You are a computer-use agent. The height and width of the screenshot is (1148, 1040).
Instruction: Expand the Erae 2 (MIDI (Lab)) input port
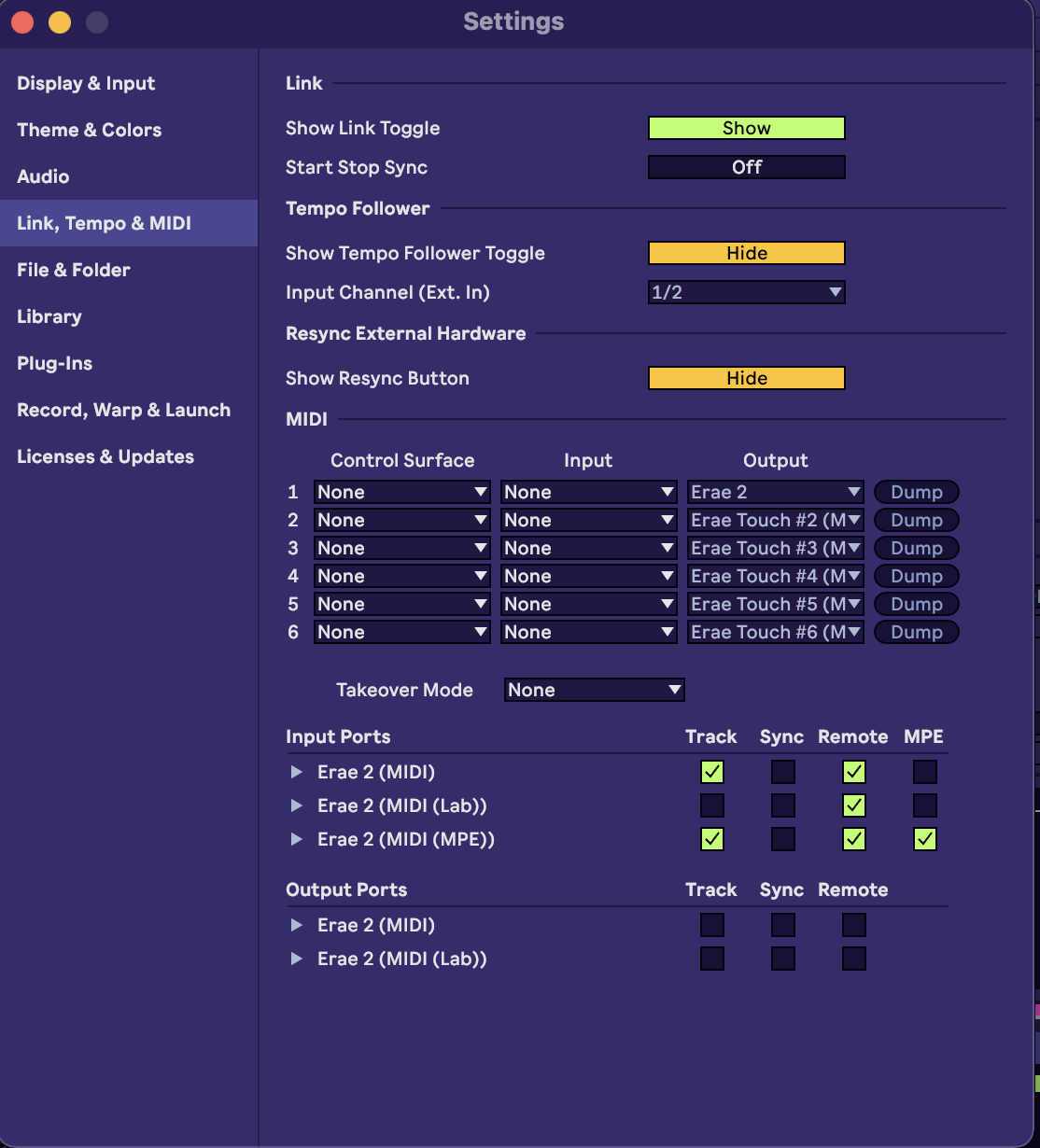tap(297, 805)
